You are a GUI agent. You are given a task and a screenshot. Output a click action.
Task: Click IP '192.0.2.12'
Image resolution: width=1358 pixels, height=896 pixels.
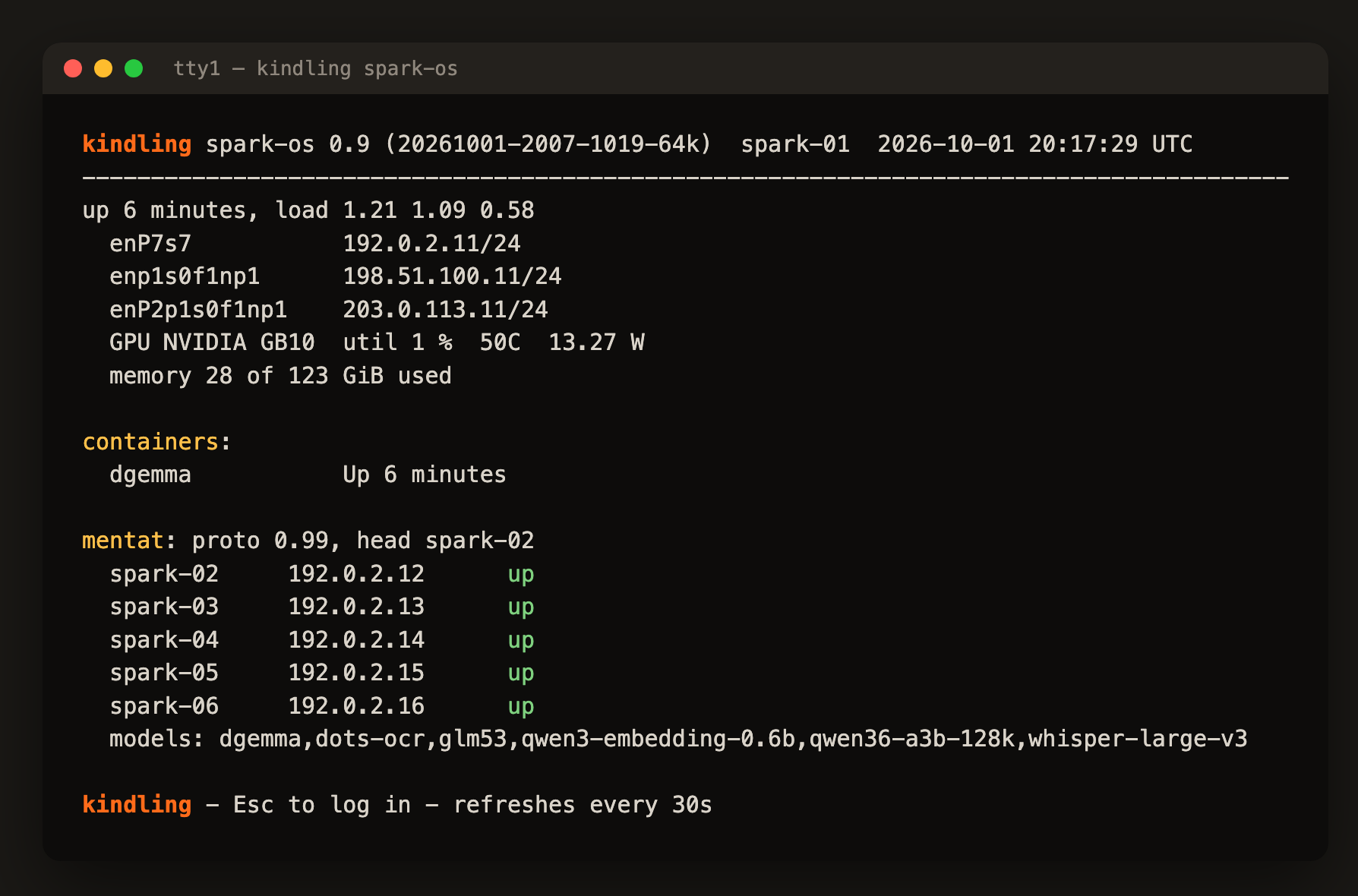tap(356, 574)
